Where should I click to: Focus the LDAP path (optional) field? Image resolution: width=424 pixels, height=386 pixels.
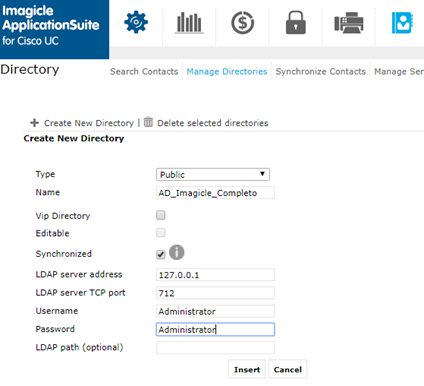pyautogui.click(x=215, y=347)
